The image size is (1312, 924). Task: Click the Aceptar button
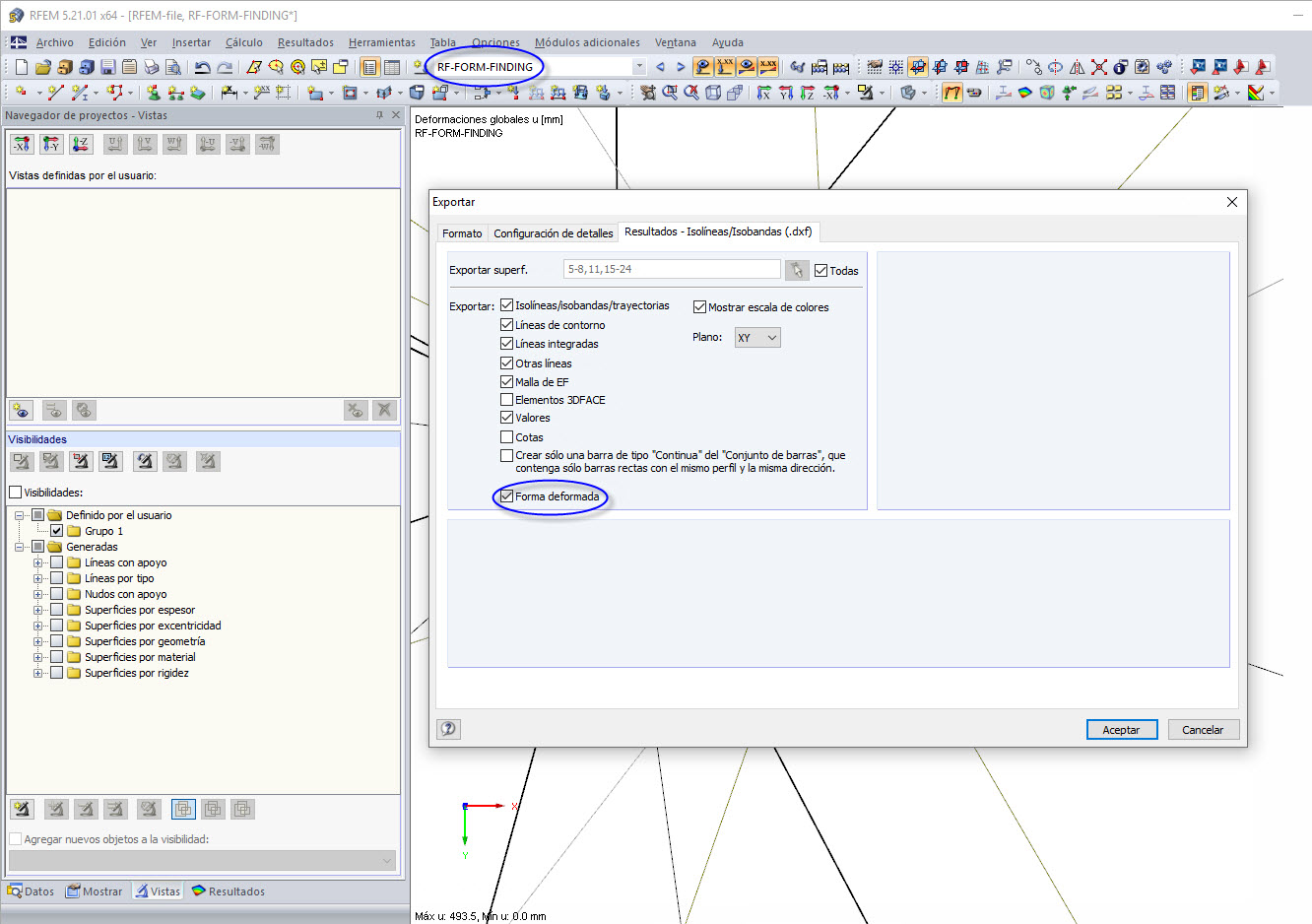click(1121, 730)
